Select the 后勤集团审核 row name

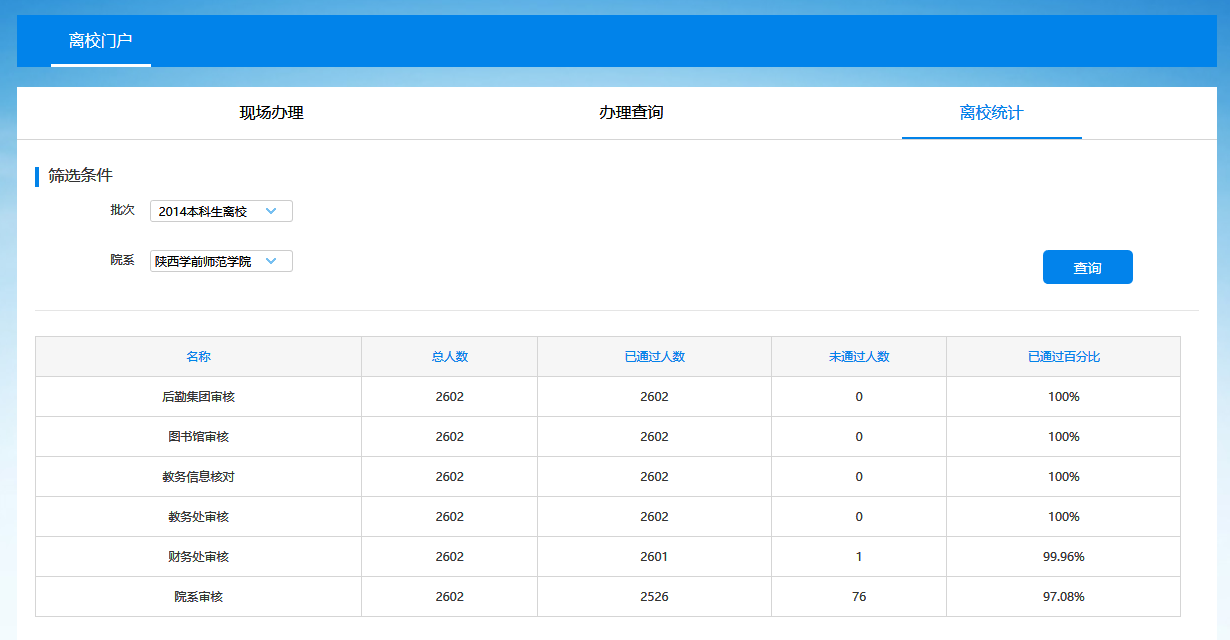tap(198, 397)
